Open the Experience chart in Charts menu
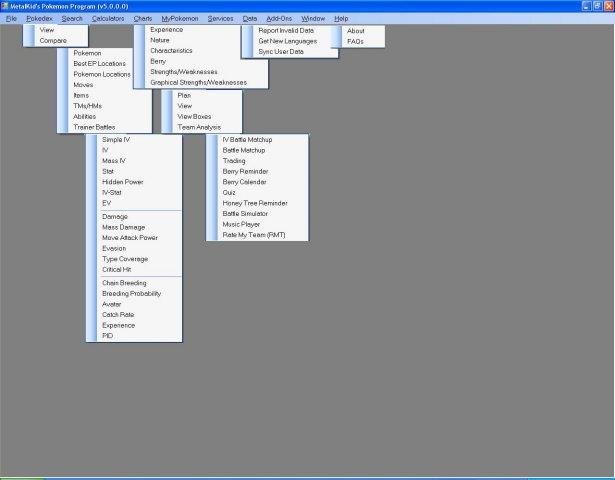Image resolution: width=615 pixels, height=480 pixels. pos(167,29)
